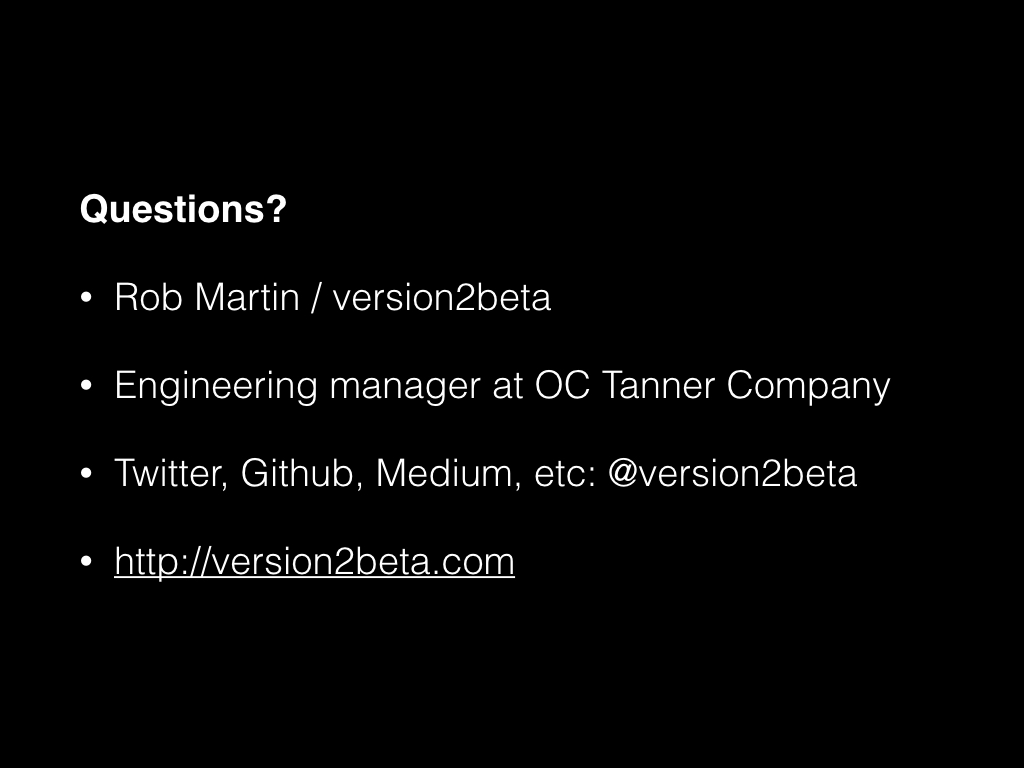The image size is (1024, 768).
Task: Click the Questions? slide heading
Action: [x=183, y=209]
